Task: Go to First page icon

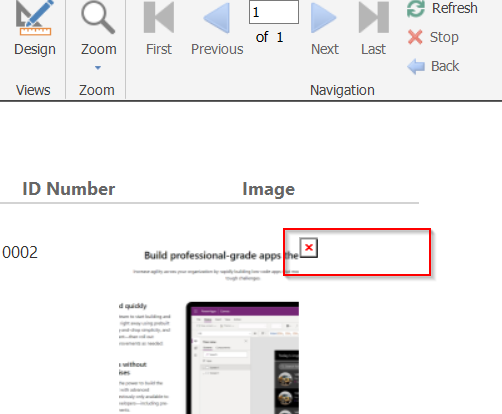Action: point(159,17)
